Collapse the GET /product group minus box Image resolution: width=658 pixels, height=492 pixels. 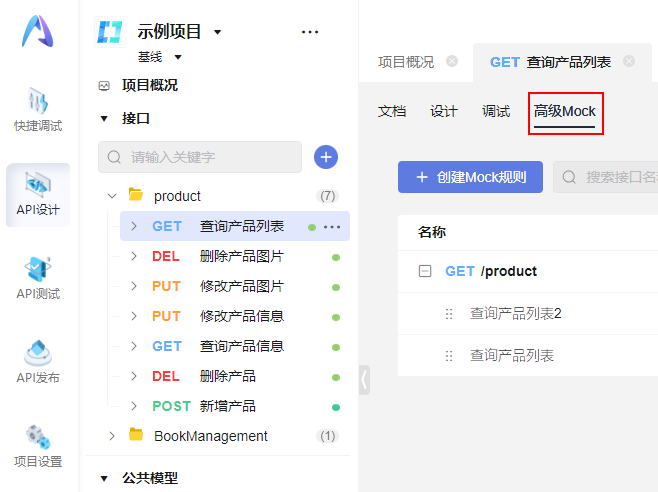[425, 271]
